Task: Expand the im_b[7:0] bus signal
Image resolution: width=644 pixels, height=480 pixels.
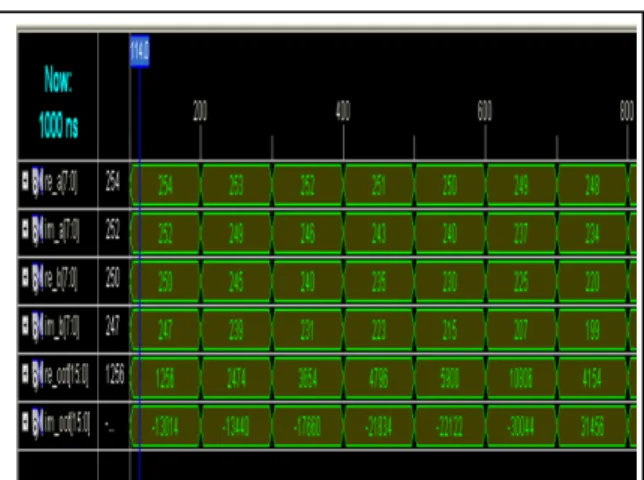Action: (25, 327)
